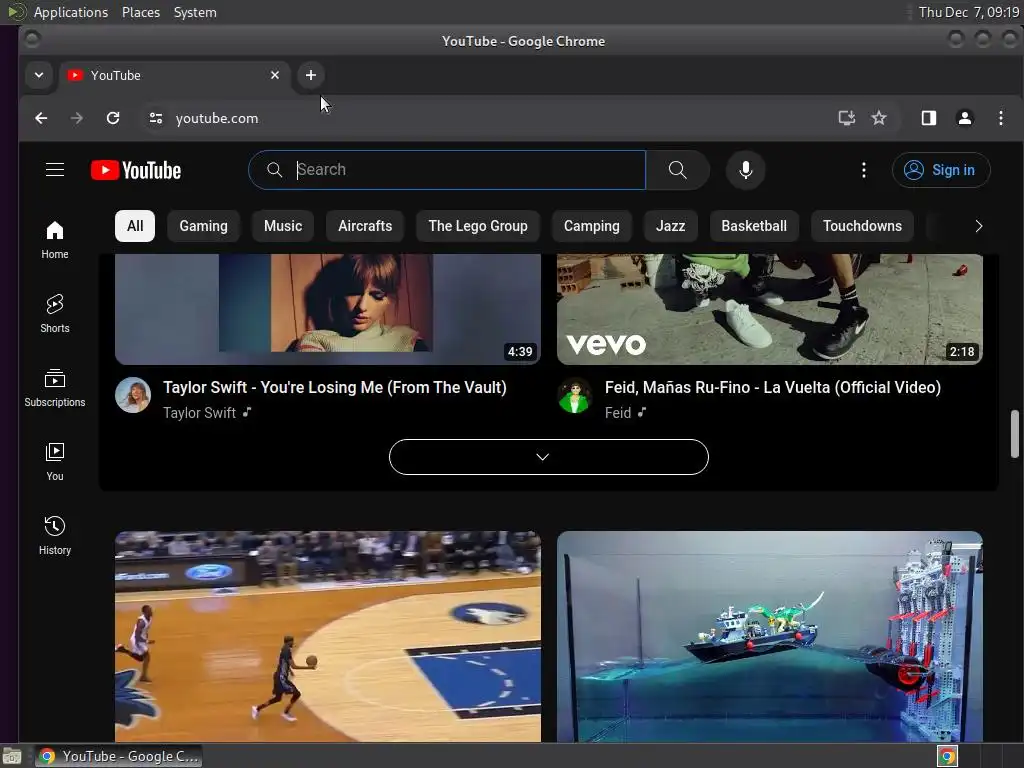Click YouTube - Google Chrome taskbar button
The width and height of the screenshot is (1024, 768).
click(x=118, y=756)
